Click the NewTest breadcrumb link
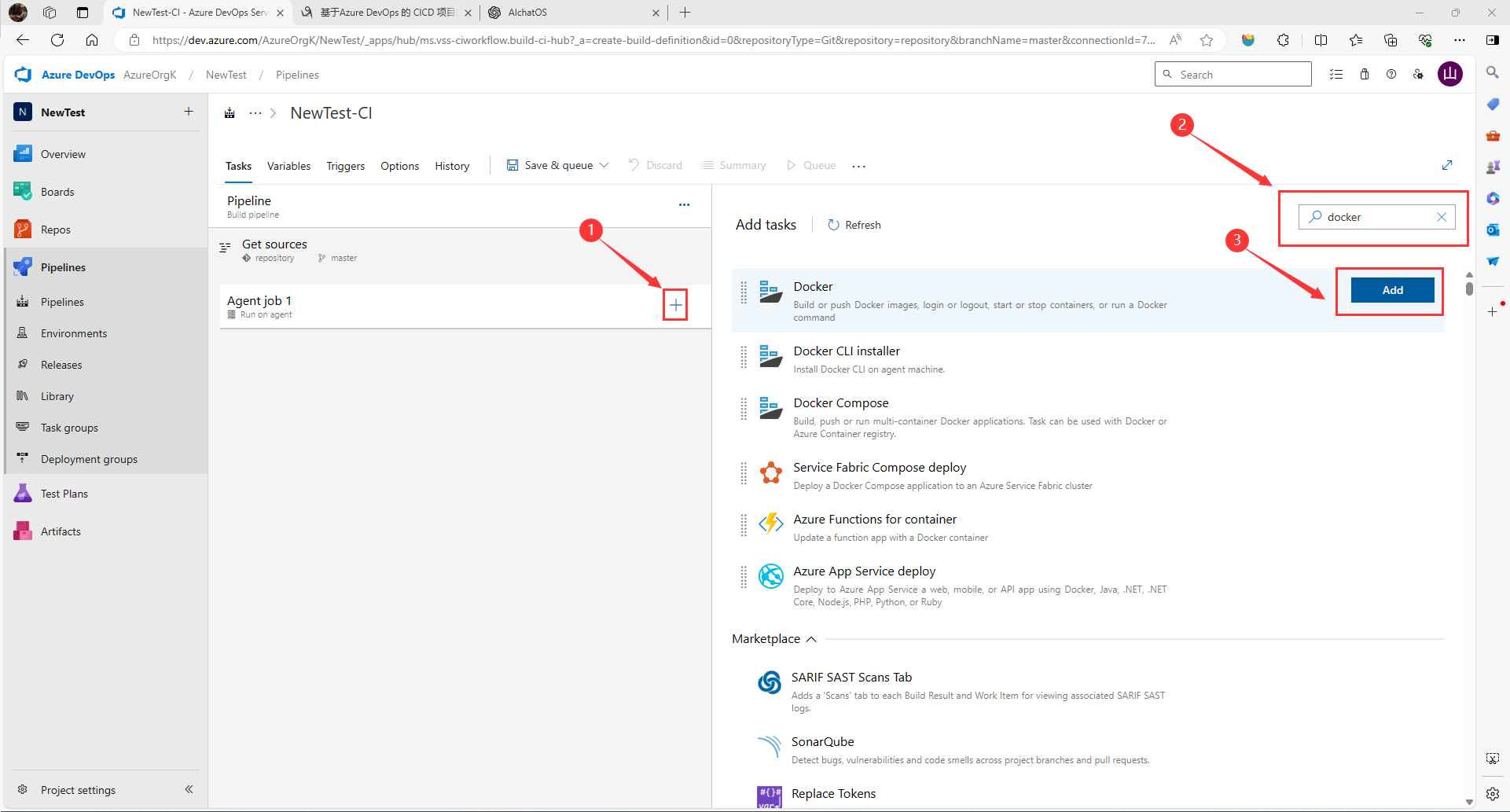 (x=226, y=75)
